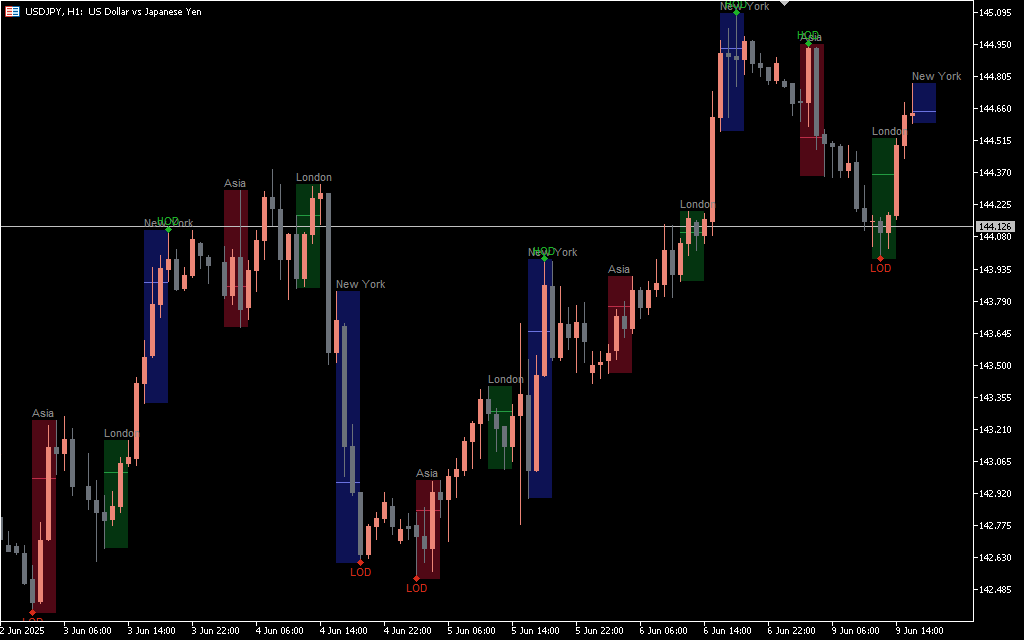Click the London label near 4 Jun 06:00
Viewport: 1024px width, 640px height.
(x=313, y=178)
